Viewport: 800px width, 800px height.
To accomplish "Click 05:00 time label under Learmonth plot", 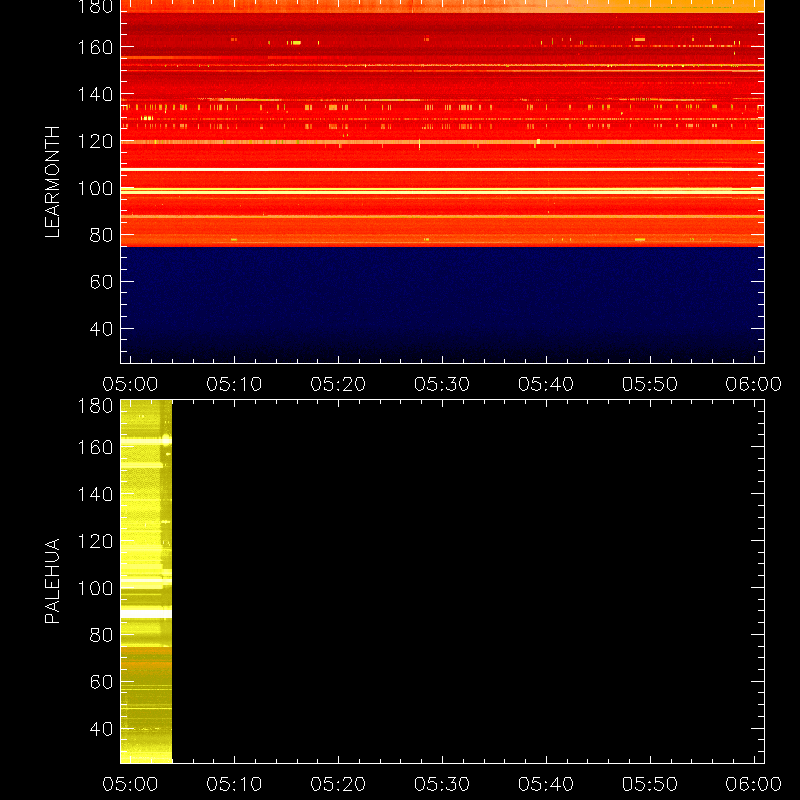I will (x=130, y=384).
